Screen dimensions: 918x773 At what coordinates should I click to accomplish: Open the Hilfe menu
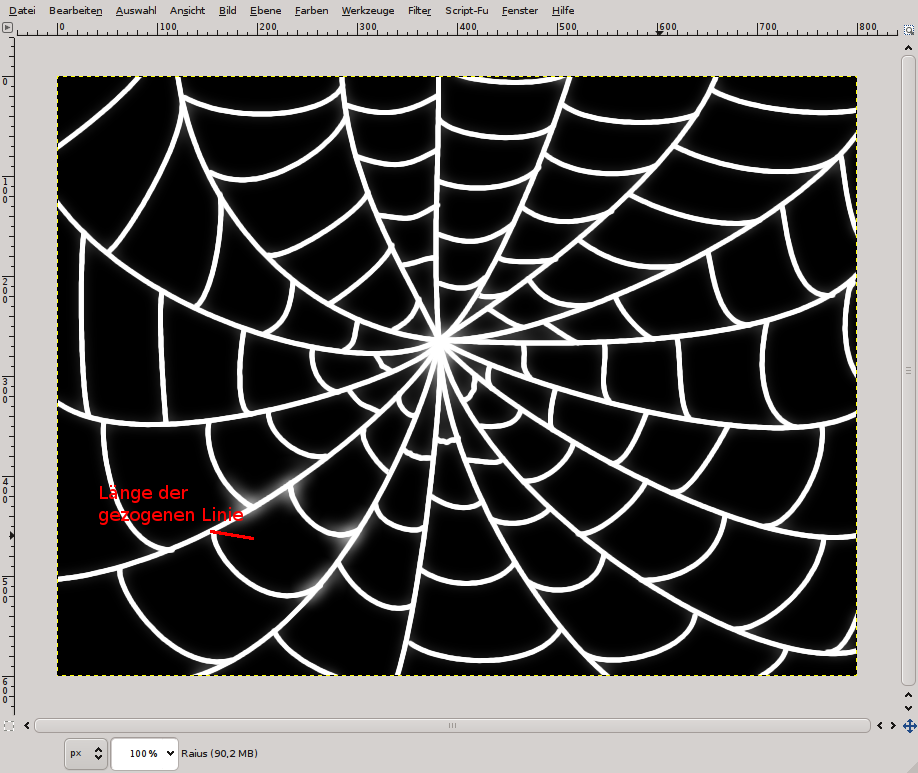pyautogui.click(x=563, y=11)
